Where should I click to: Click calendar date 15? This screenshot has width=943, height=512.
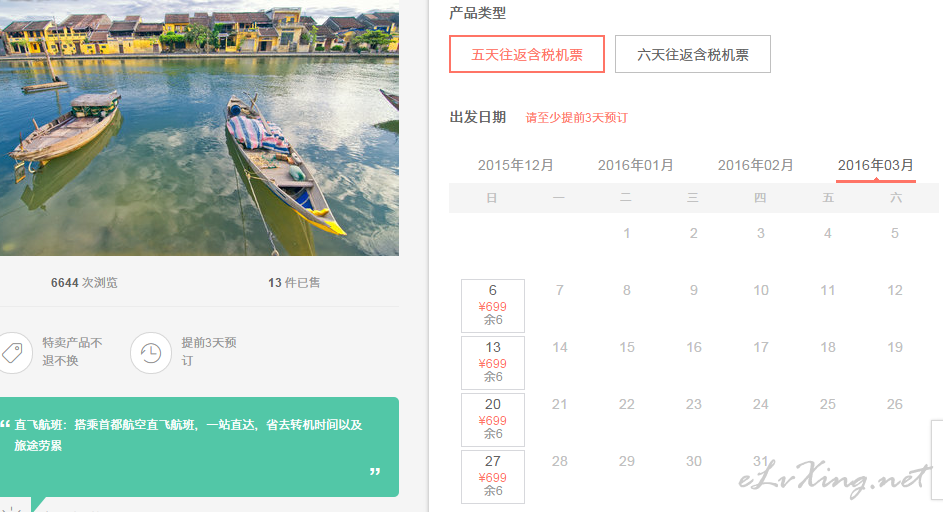[x=627, y=347]
